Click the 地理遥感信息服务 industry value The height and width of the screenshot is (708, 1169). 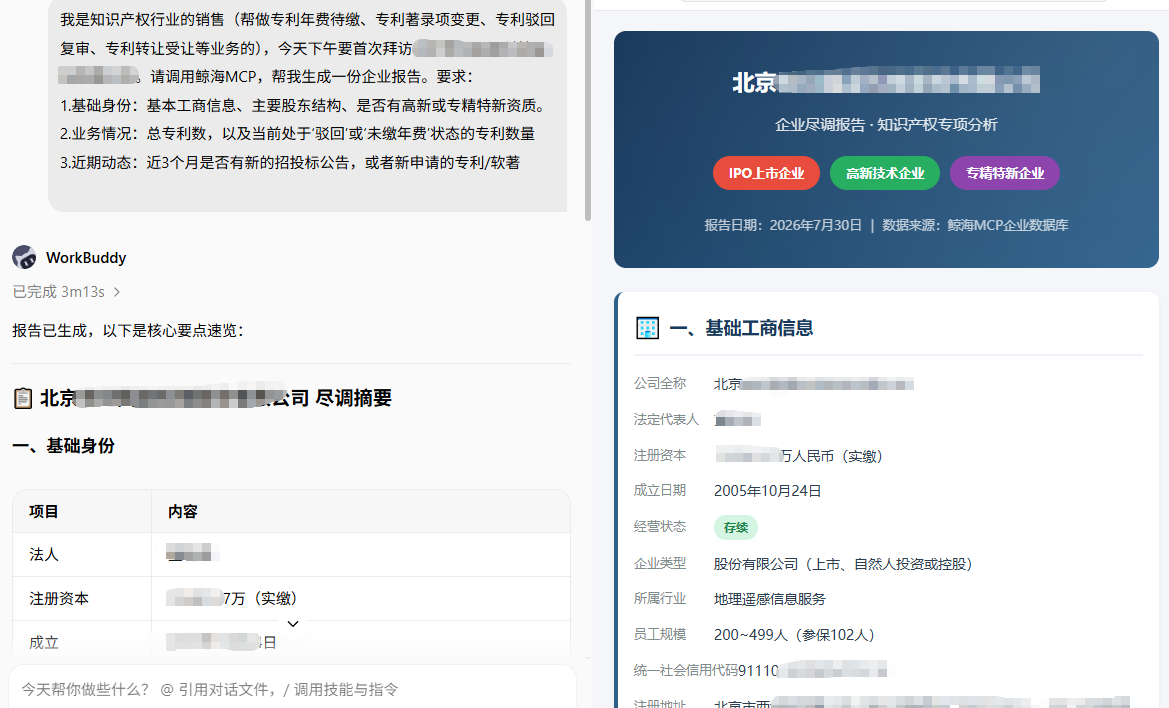tap(769, 599)
